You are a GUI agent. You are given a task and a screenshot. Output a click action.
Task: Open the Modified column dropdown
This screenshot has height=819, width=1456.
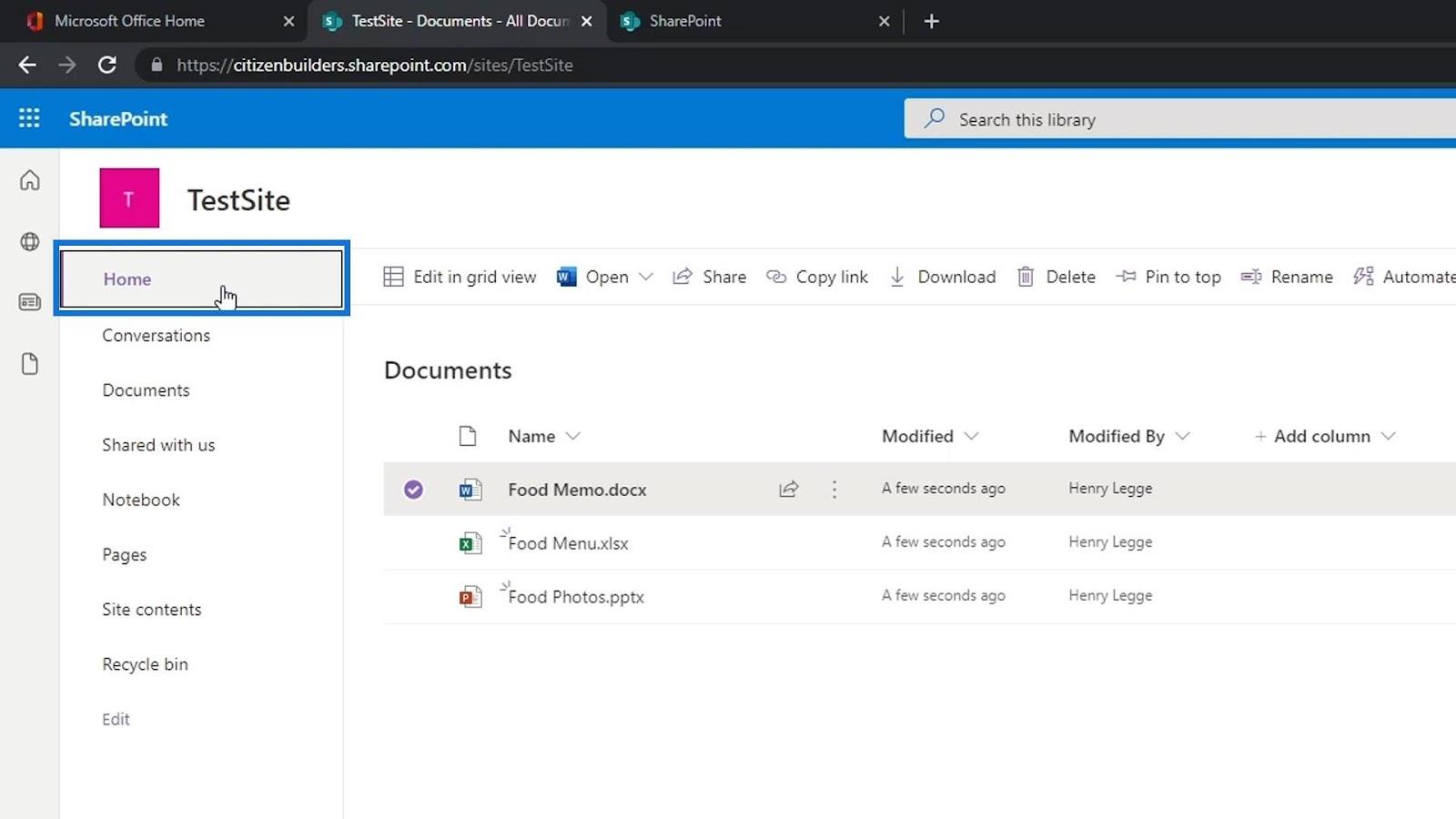coord(972,436)
